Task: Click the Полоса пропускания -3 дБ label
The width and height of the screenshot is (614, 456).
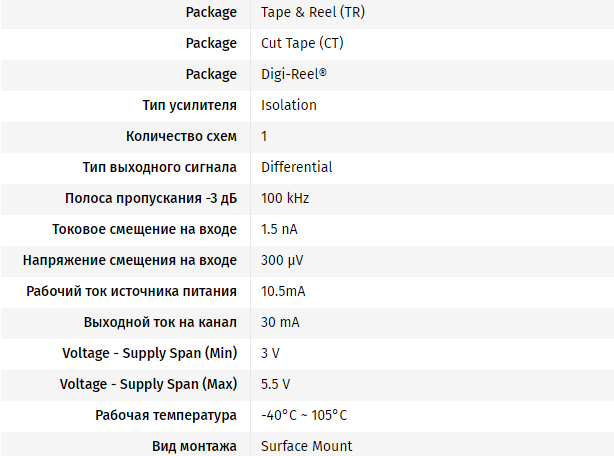Action: (151, 198)
